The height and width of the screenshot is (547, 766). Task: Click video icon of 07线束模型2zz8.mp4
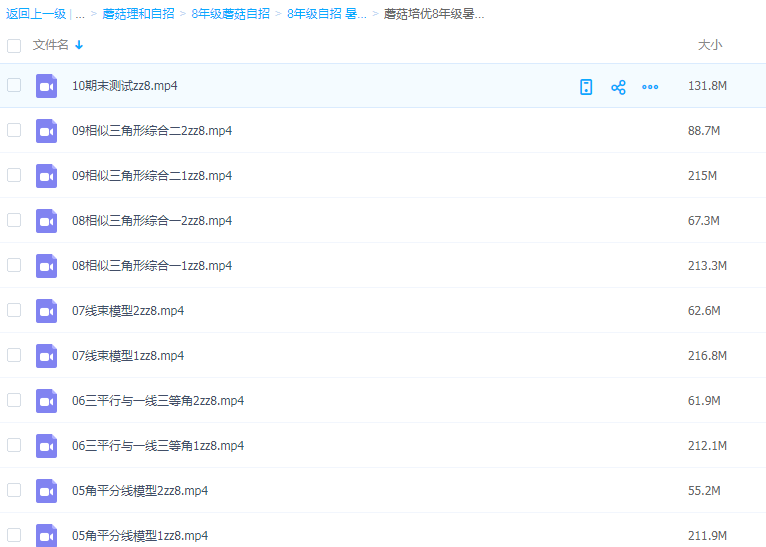point(47,311)
